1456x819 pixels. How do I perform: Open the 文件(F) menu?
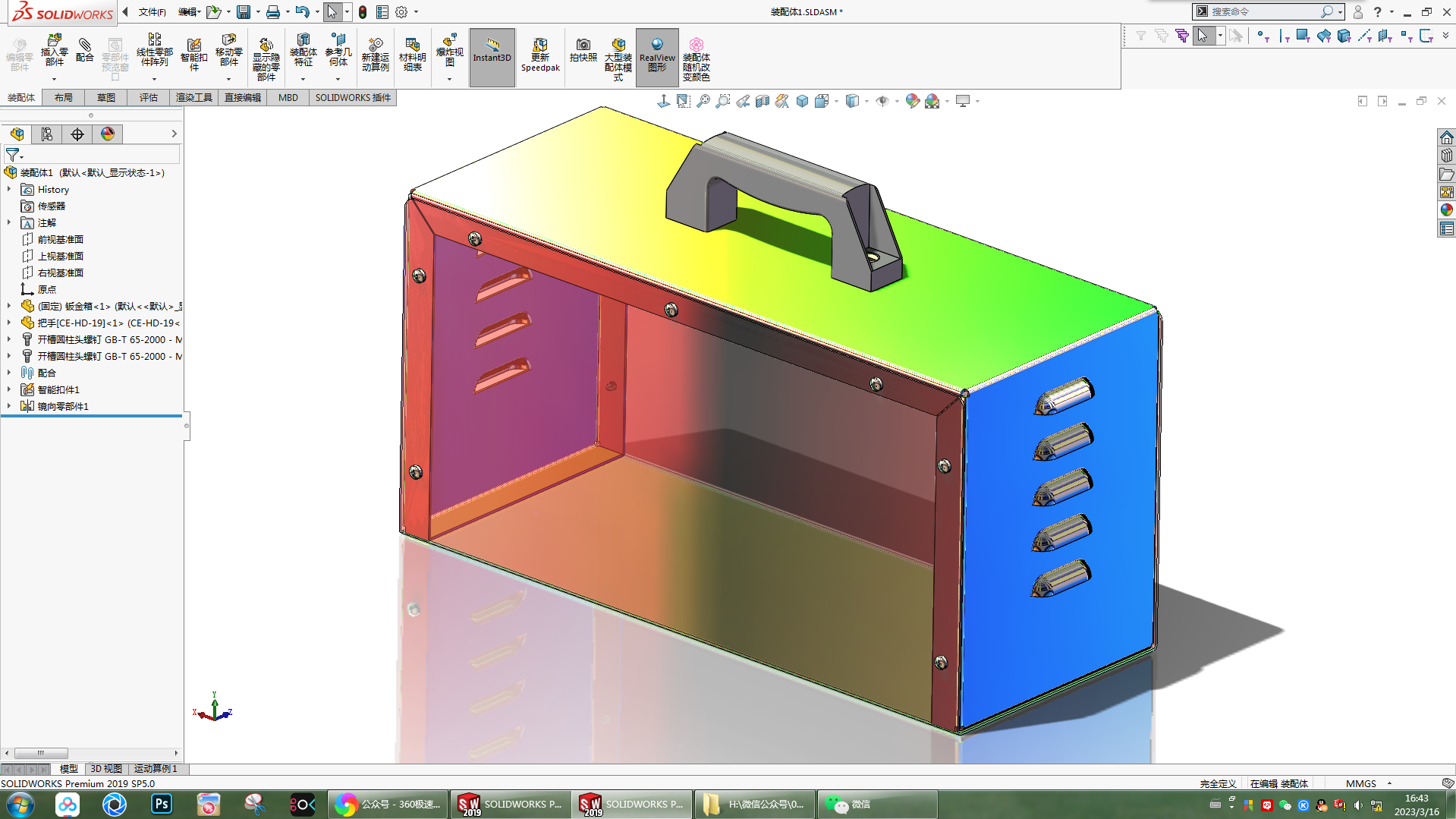[x=152, y=12]
